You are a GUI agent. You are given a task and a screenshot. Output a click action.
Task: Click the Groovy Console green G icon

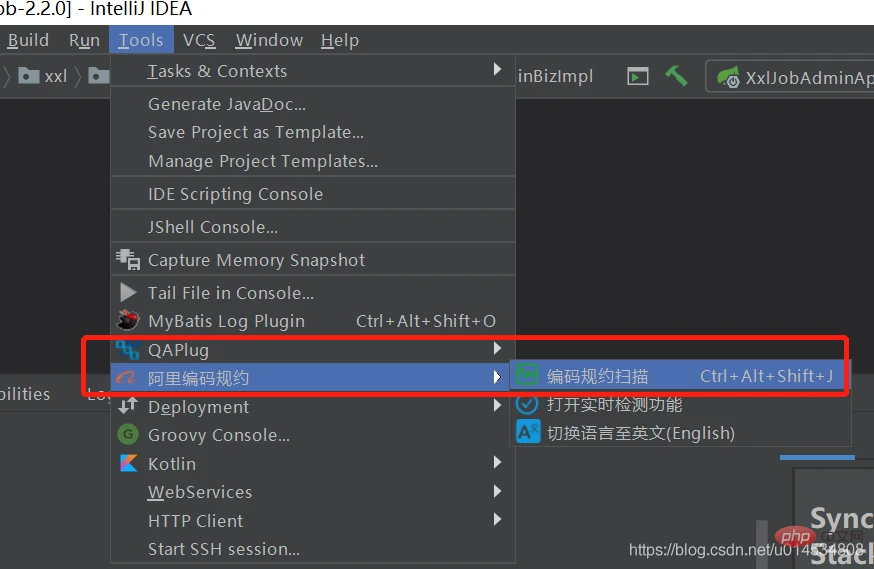pyautogui.click(x=128, y=434)
